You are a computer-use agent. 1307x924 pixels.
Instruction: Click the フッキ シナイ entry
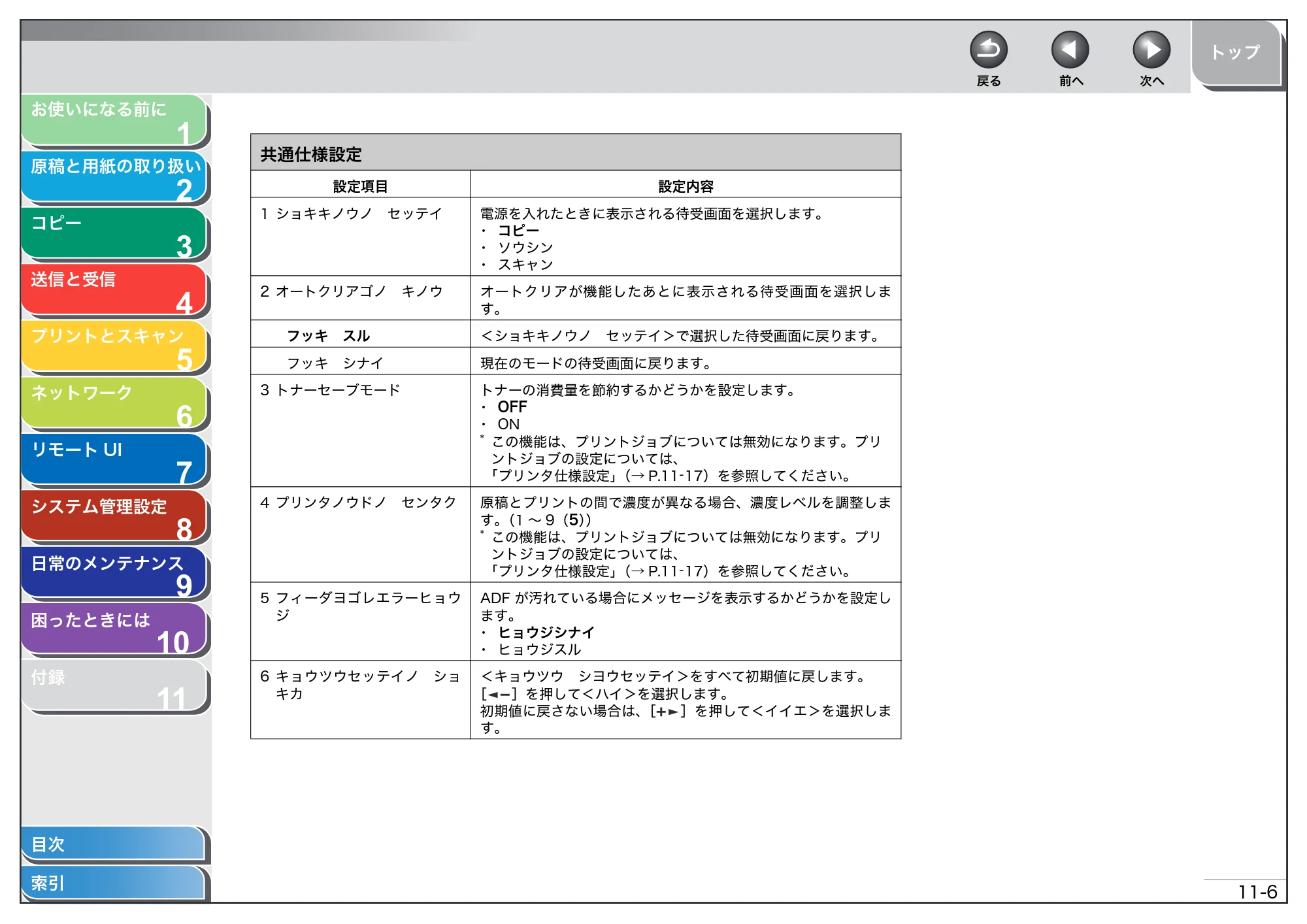tap(335, 363)
